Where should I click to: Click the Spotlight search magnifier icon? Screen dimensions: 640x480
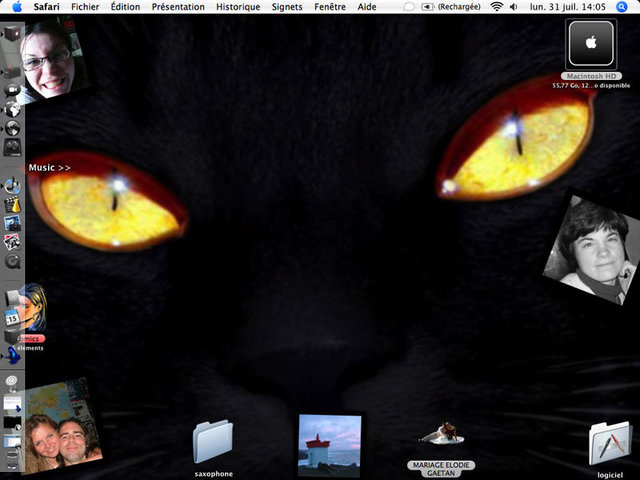pyautogui.click(x=623, y=6)
